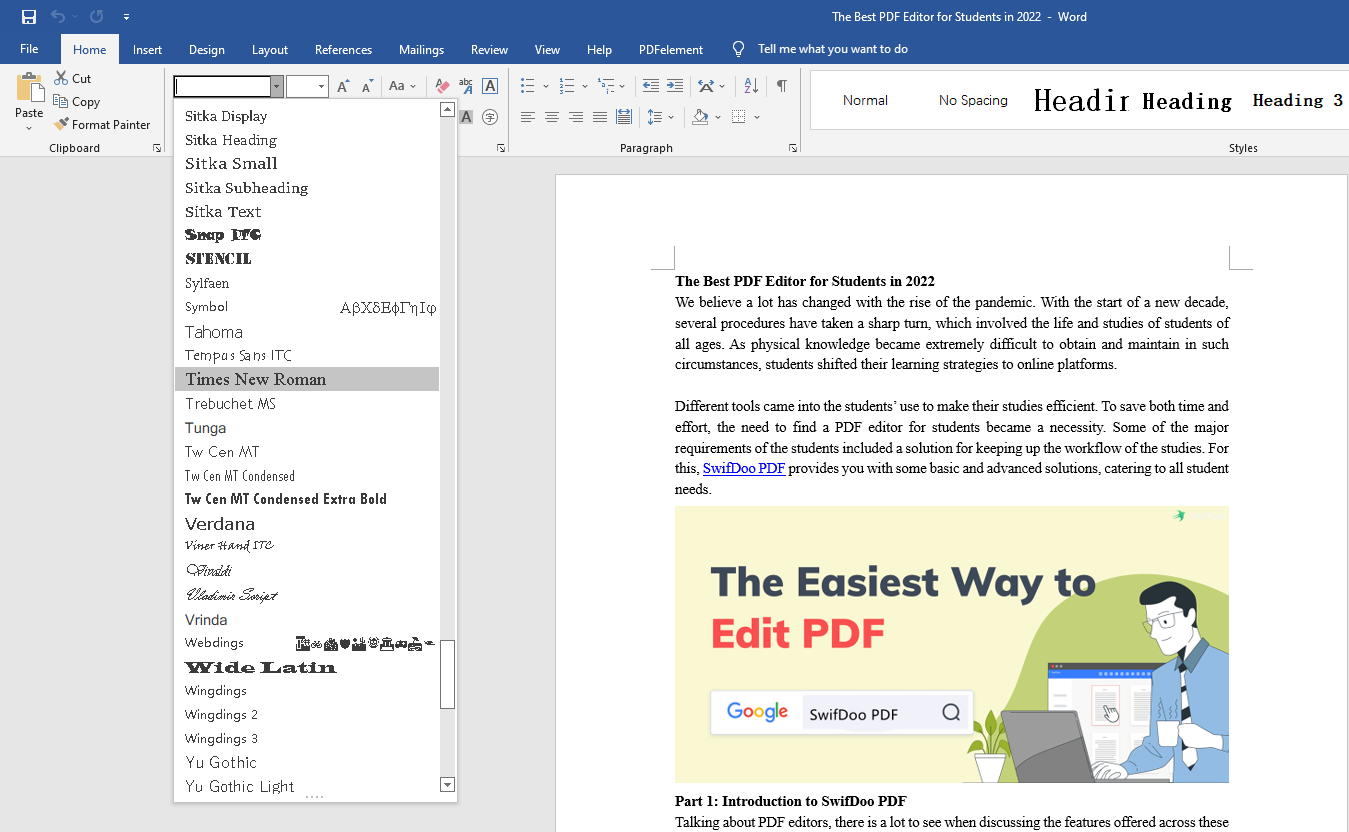Screen dimensions: 1349x832
Task: Start a numbered list
Action: [x=567, y=86]
